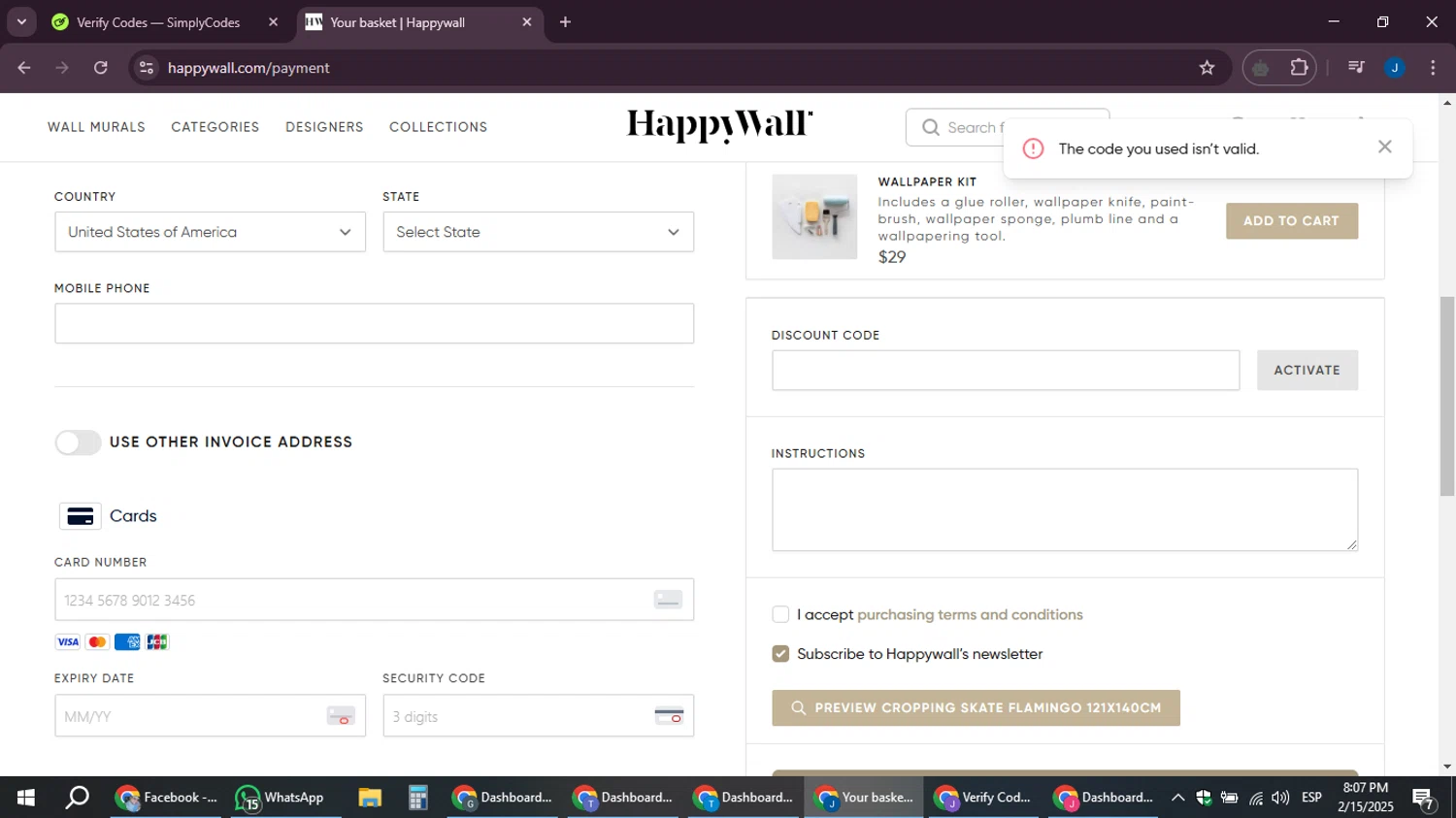Open the tab search dropdown arrow

pos(21,22)
